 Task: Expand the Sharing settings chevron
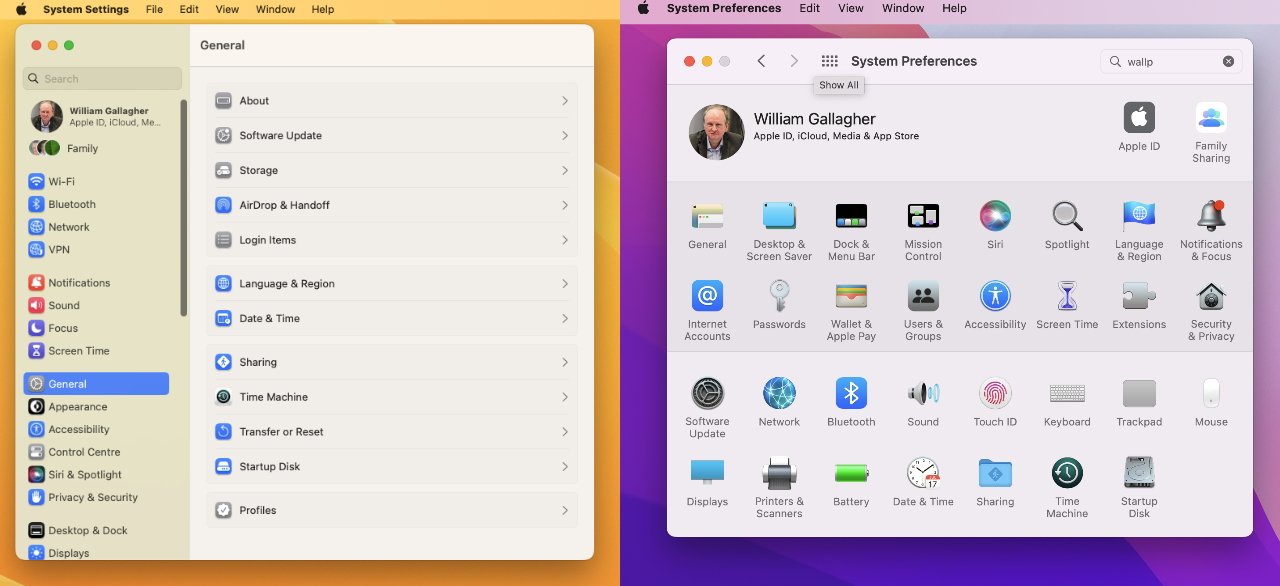pyautogui.click(x=565, y=361)
